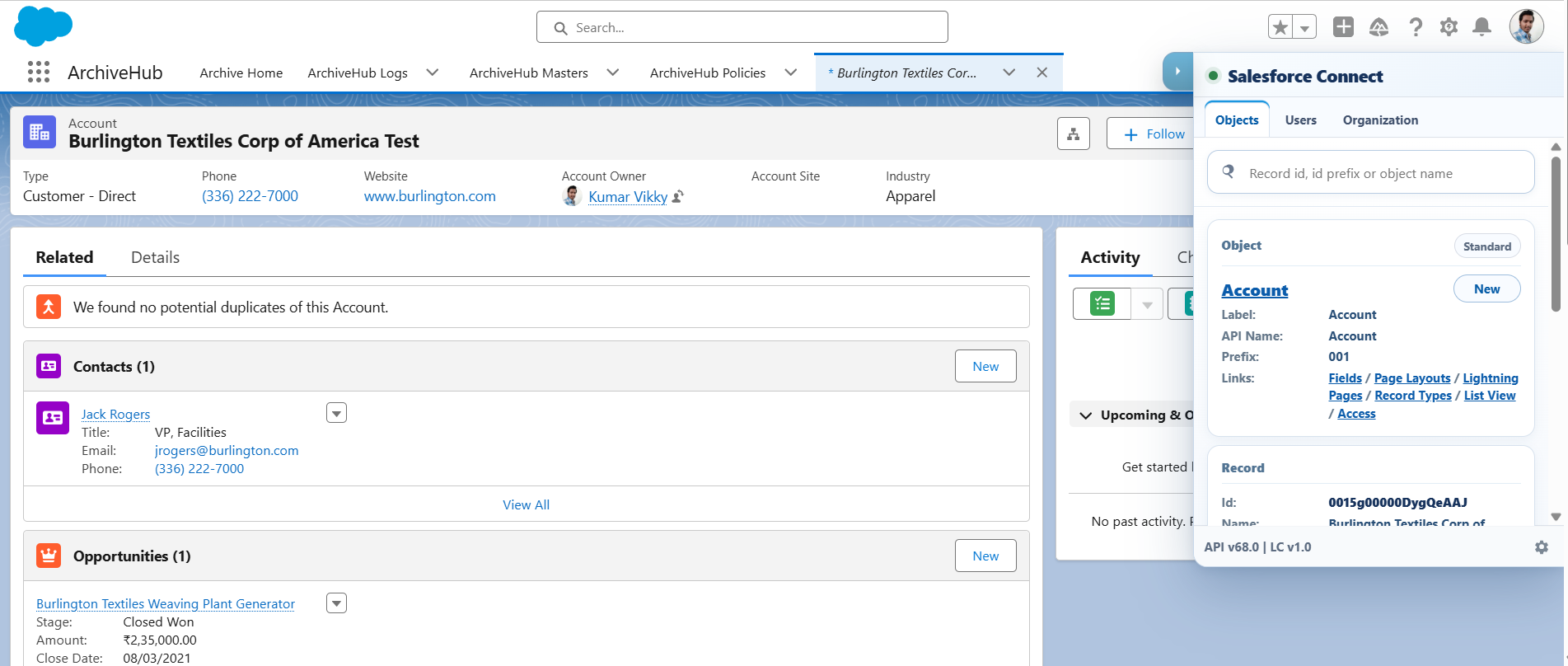The height and width of the screenshot is (666, 1568).
Task: Open the Jack Rogers row action dropdown
Action: coord(336,413)
